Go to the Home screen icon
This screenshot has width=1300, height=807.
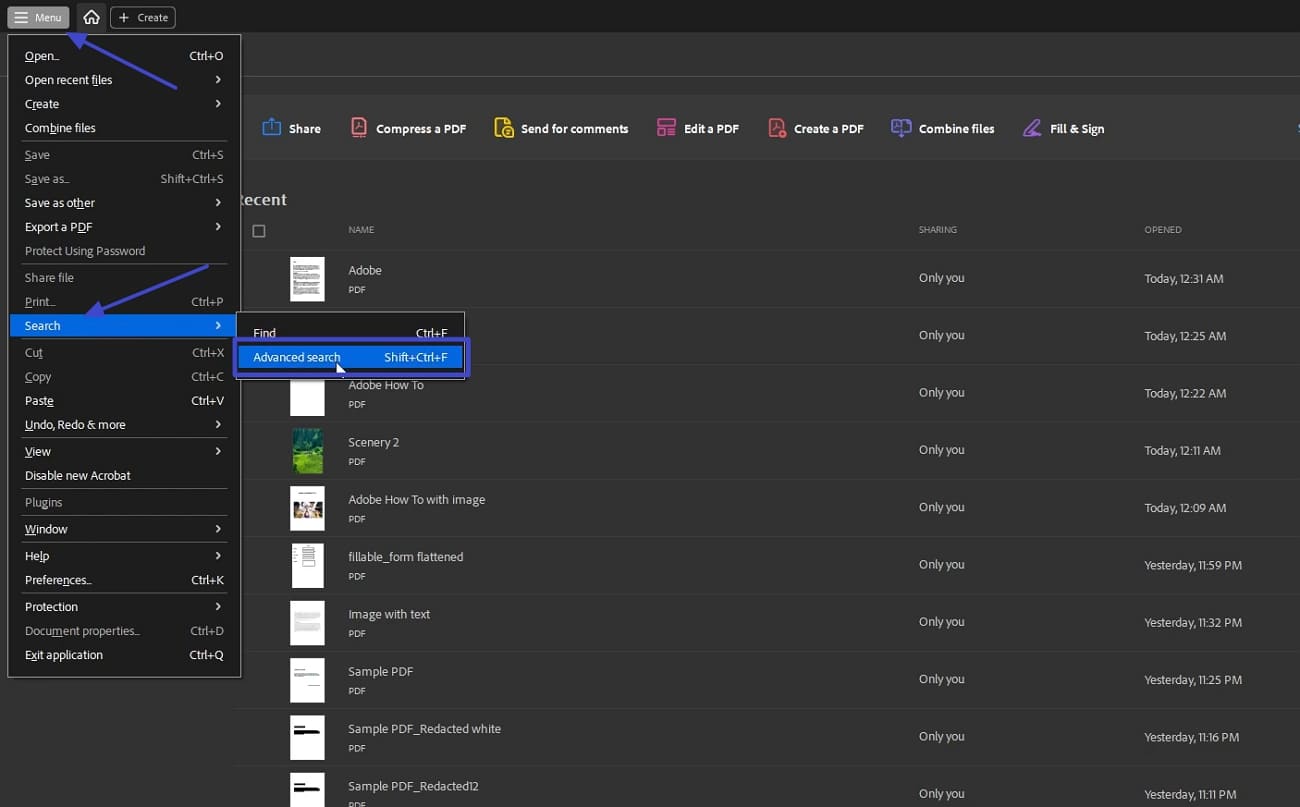click(90, 17)
